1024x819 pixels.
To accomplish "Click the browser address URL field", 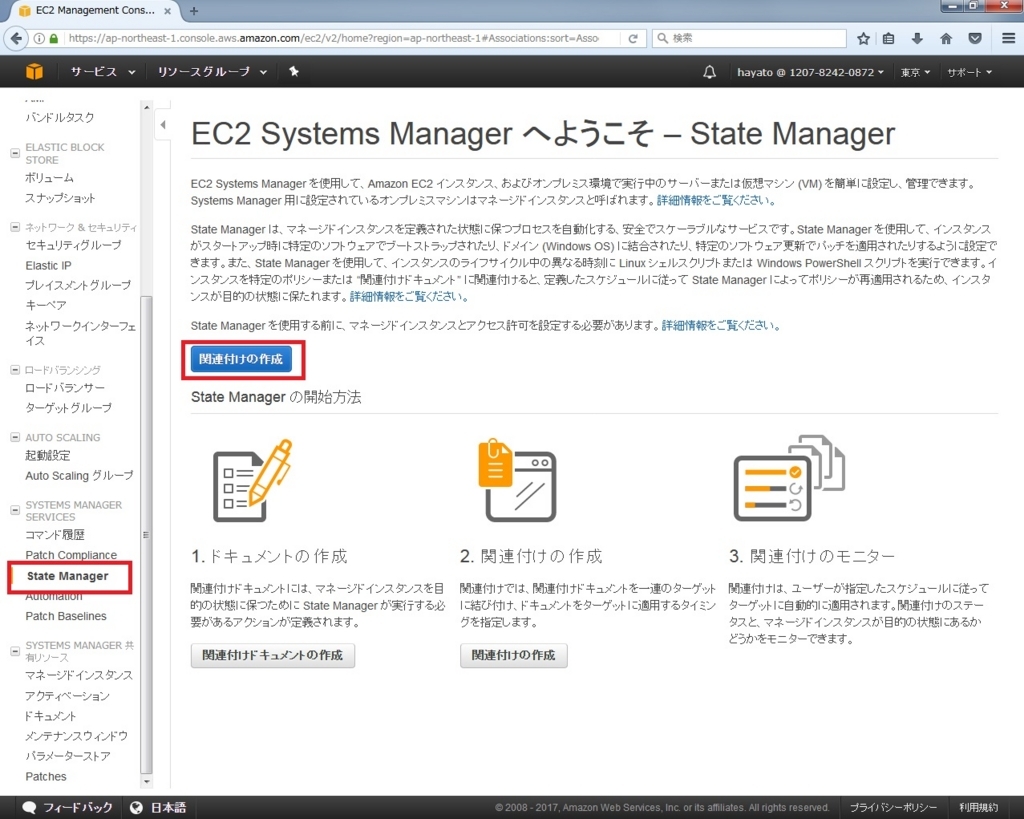I will (333, 39).
